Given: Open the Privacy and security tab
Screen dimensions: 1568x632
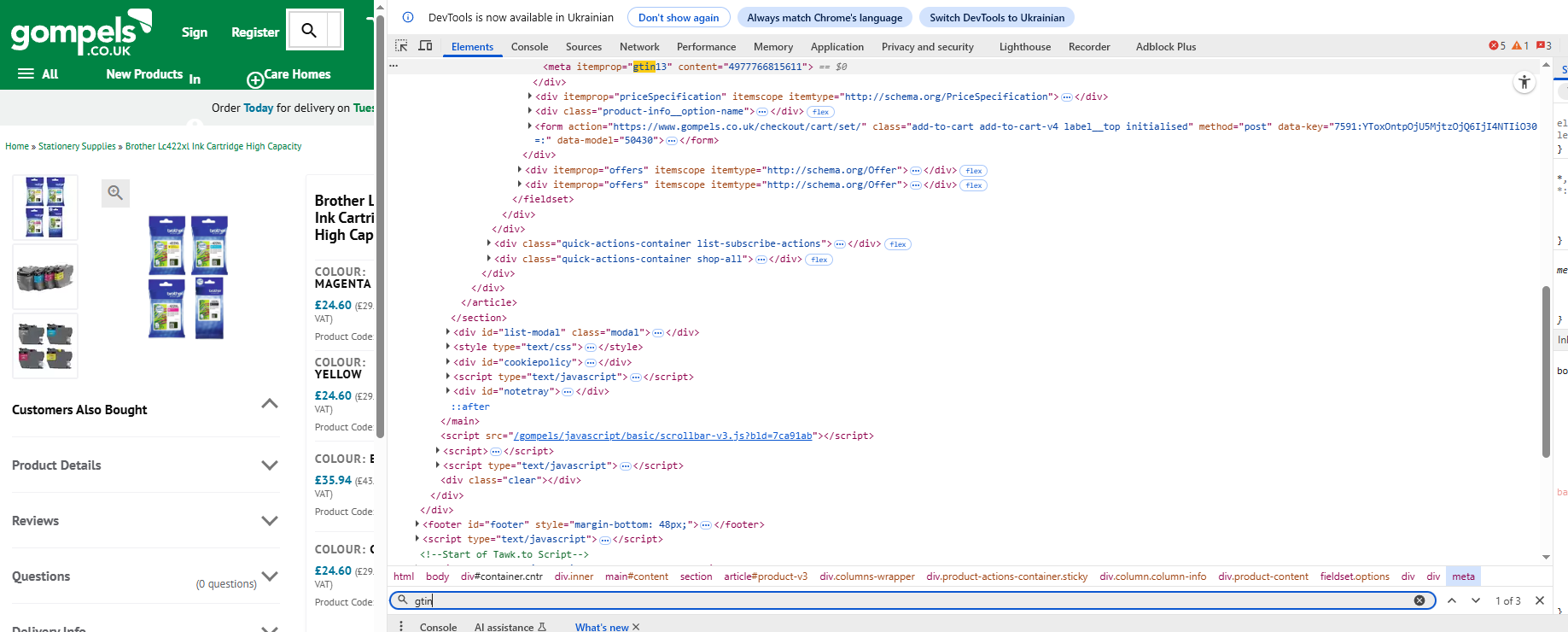Looking at the screenshot, I should tap(928, 47).
